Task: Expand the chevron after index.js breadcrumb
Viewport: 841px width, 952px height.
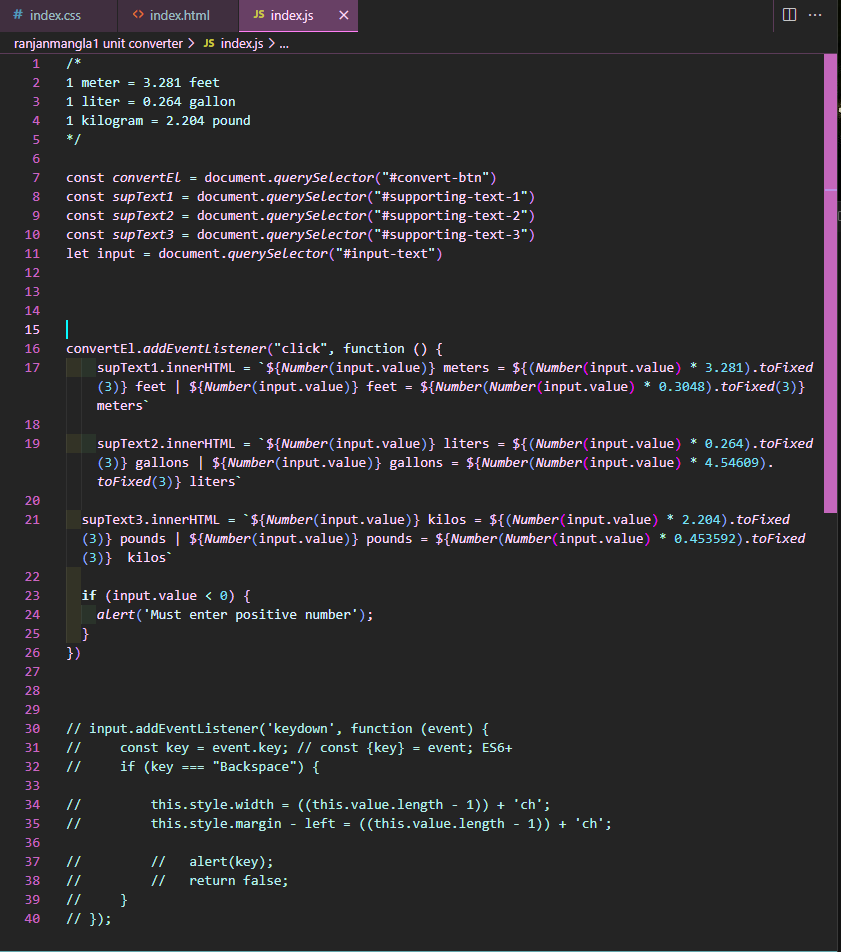Action: pyautogui.click(x=270, y=44)
